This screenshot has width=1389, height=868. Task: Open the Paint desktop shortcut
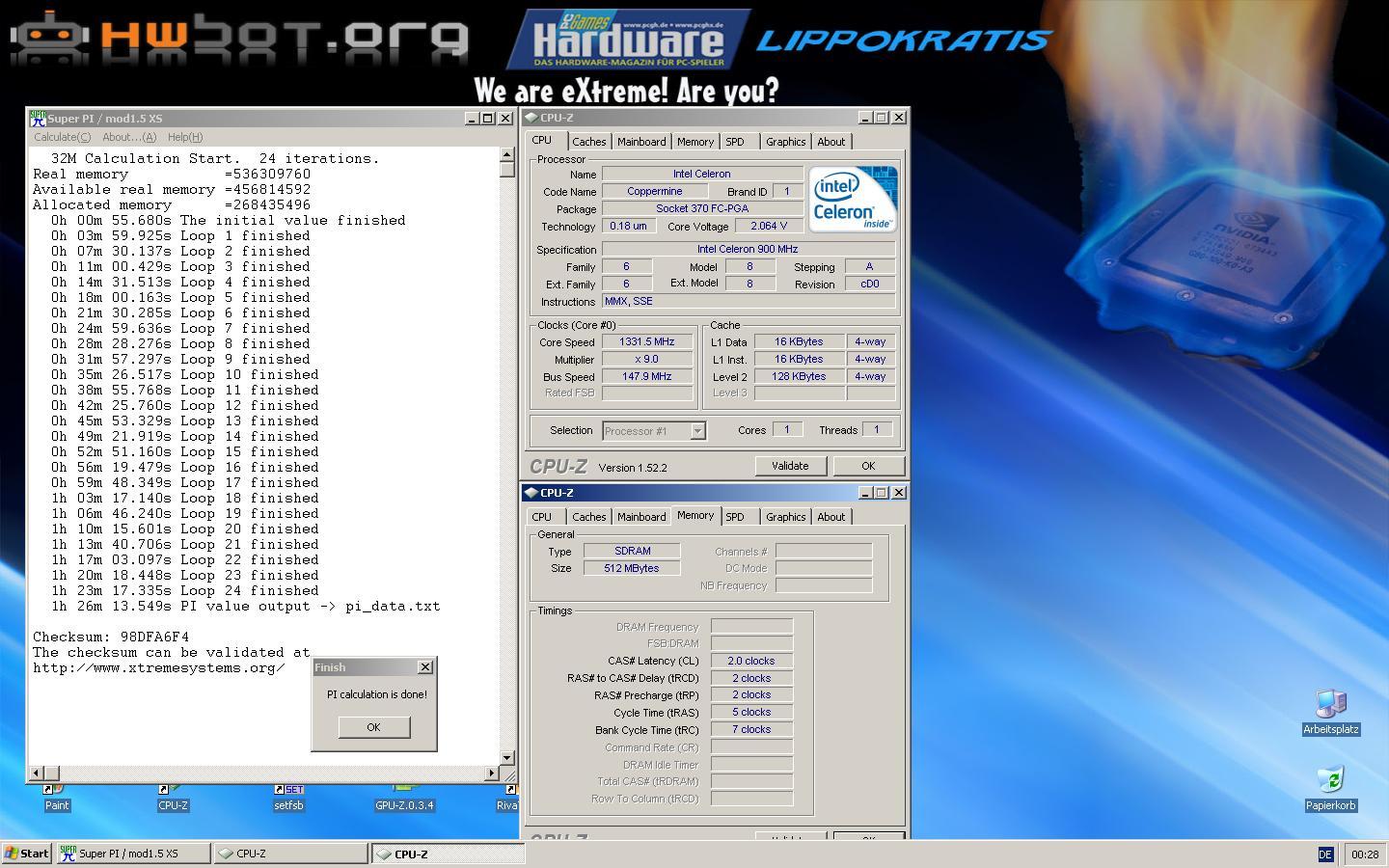point(57,799)
